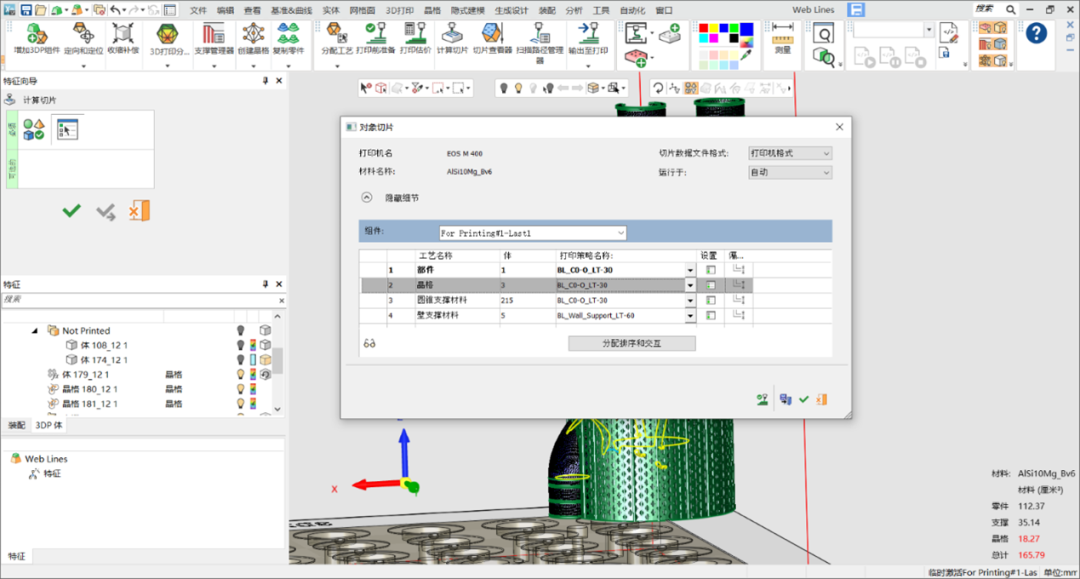Collapse the Not Printed tree node
The width and height of the screenshot is (1080, 579).
tap(34, 330)
